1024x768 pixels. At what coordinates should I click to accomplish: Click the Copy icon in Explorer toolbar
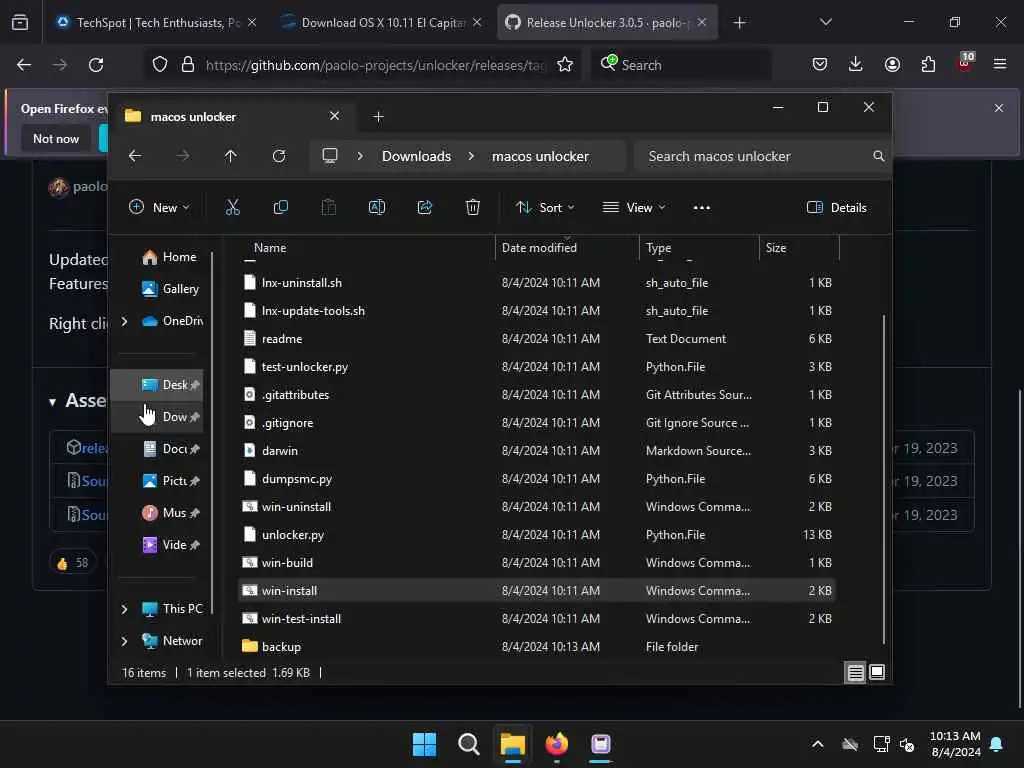click(x=281, y=208)
